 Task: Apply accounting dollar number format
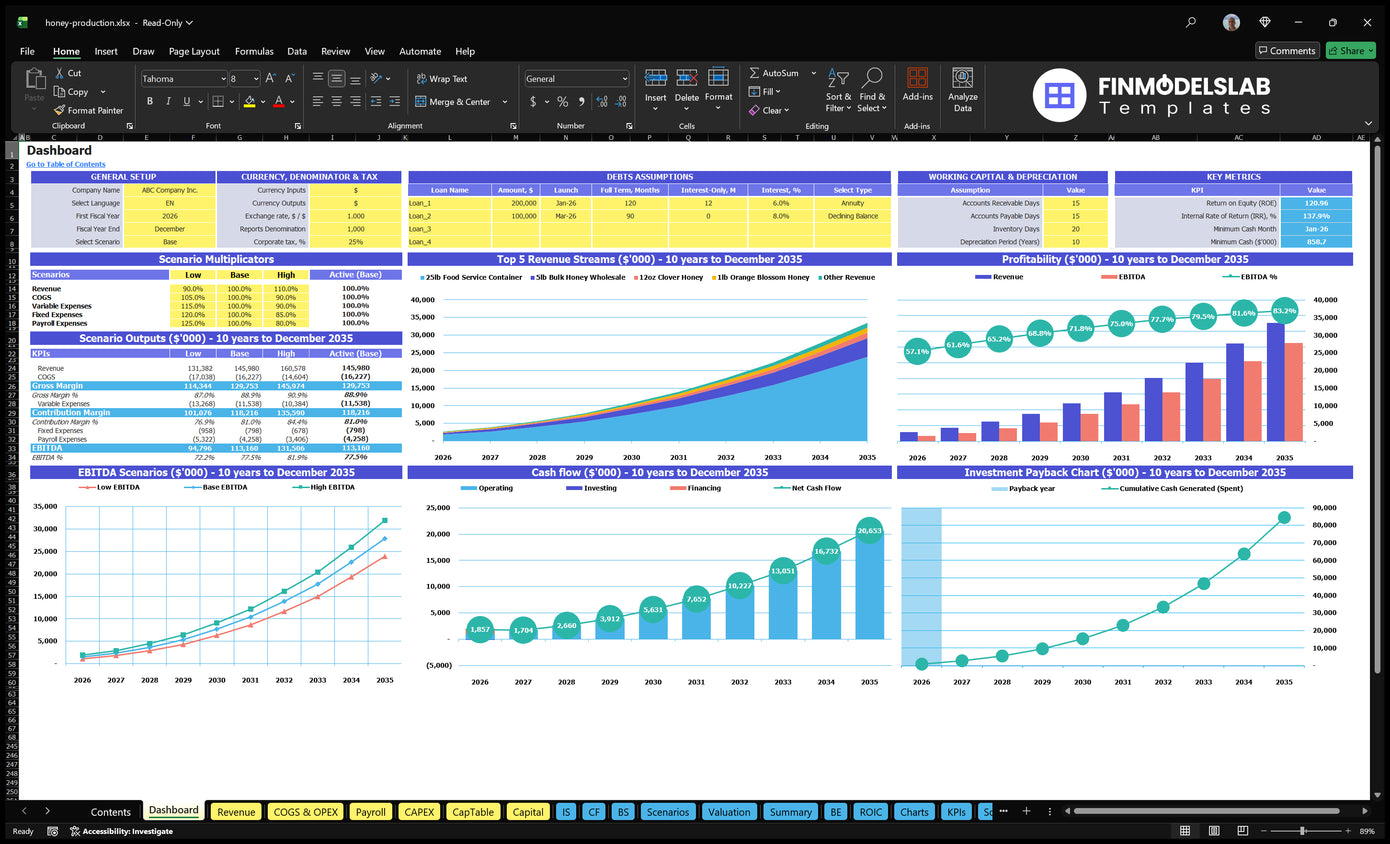[533, 102]
